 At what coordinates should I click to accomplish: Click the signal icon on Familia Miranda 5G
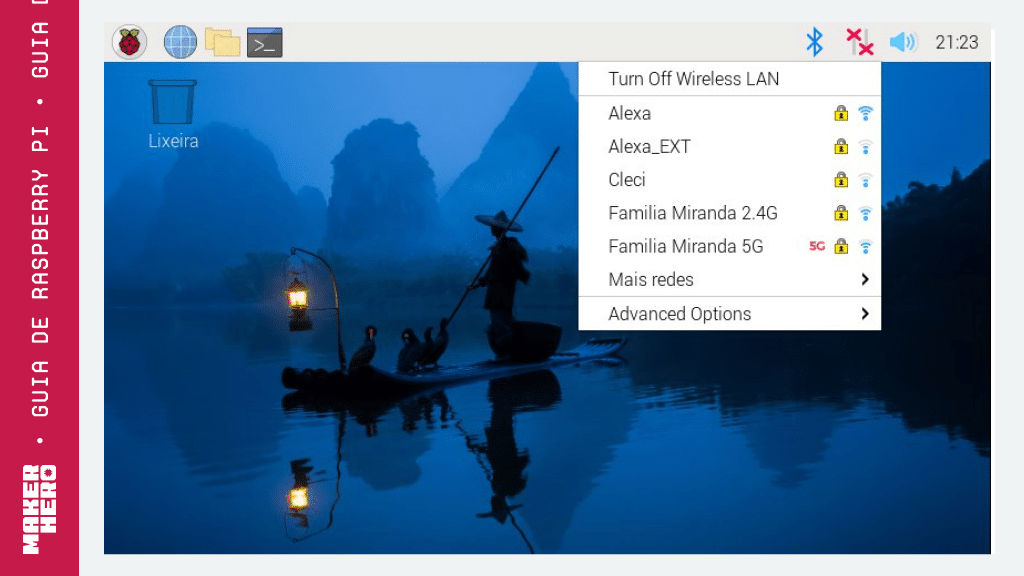coord(865,247)
